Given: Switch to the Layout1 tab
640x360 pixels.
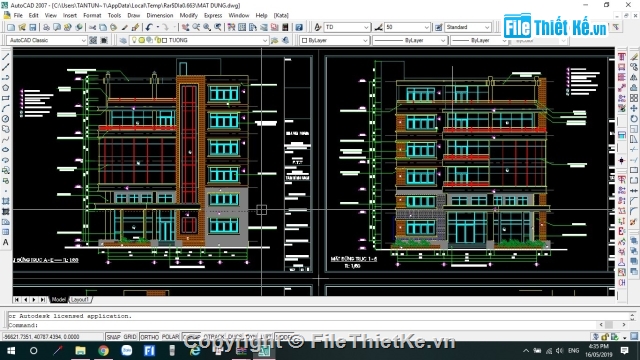Looking at the screenshot, I should pos(80,300).
